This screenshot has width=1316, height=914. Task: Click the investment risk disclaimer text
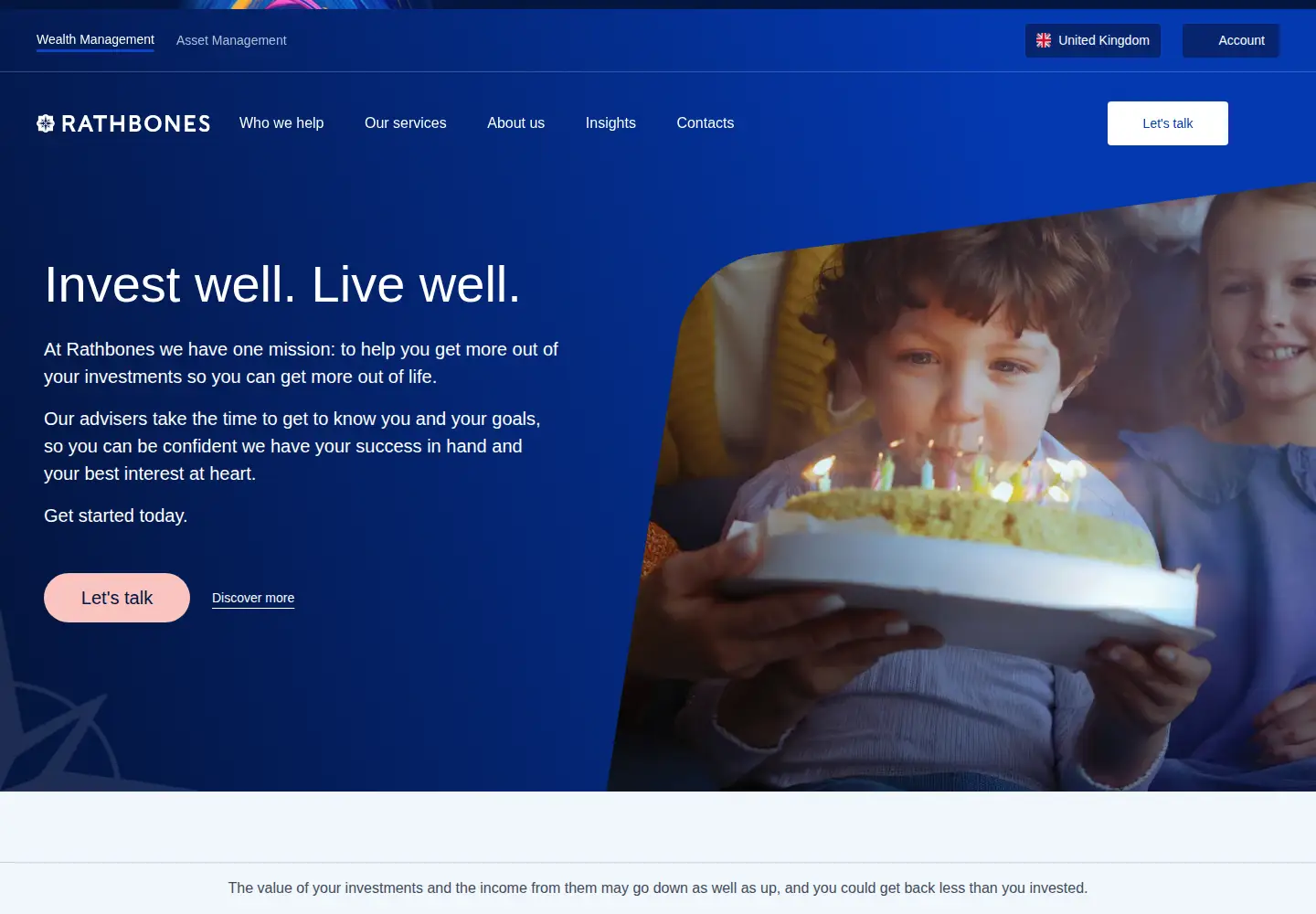click(x=658, y=888)
